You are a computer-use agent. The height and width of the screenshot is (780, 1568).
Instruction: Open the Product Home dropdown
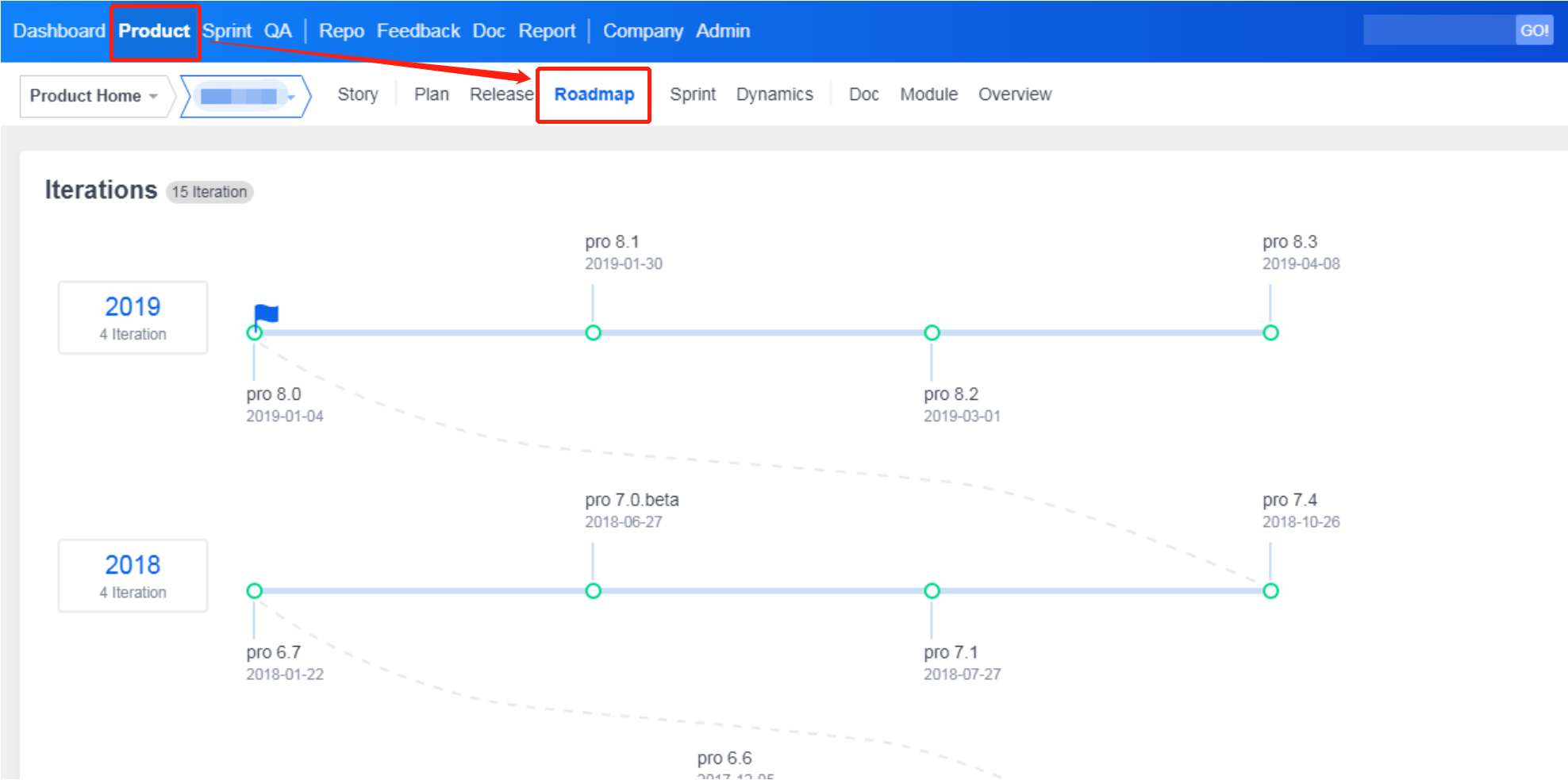point(94,96)
